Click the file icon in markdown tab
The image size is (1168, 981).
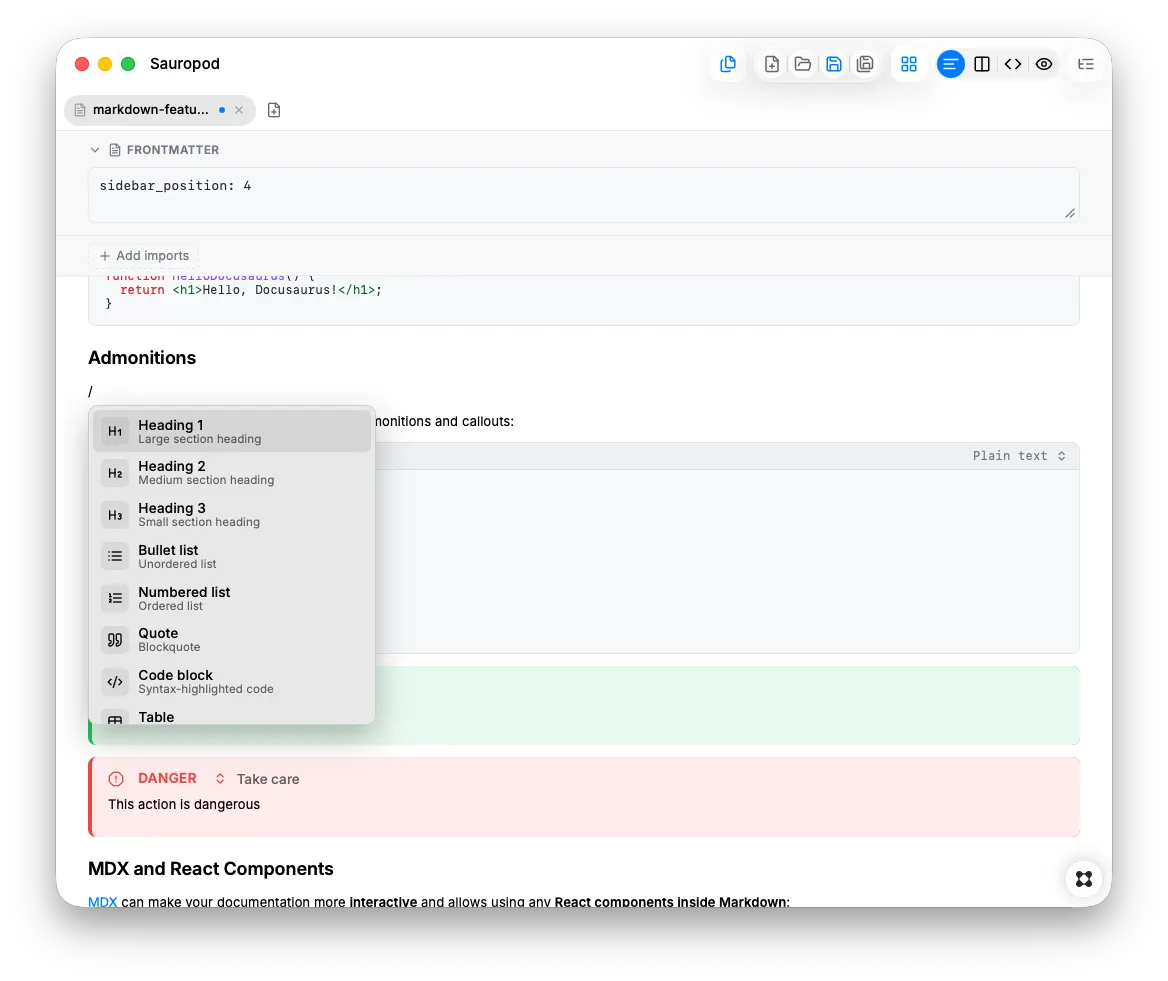coord(80,109)
